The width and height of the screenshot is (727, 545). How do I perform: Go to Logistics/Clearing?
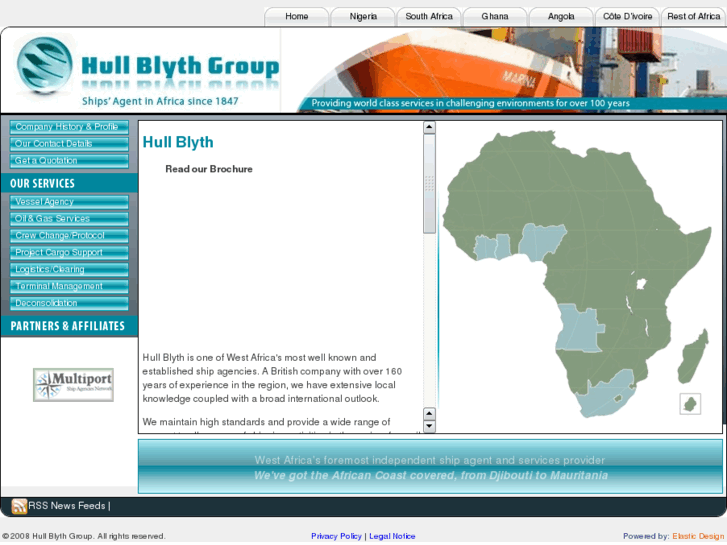pos(69,269)
